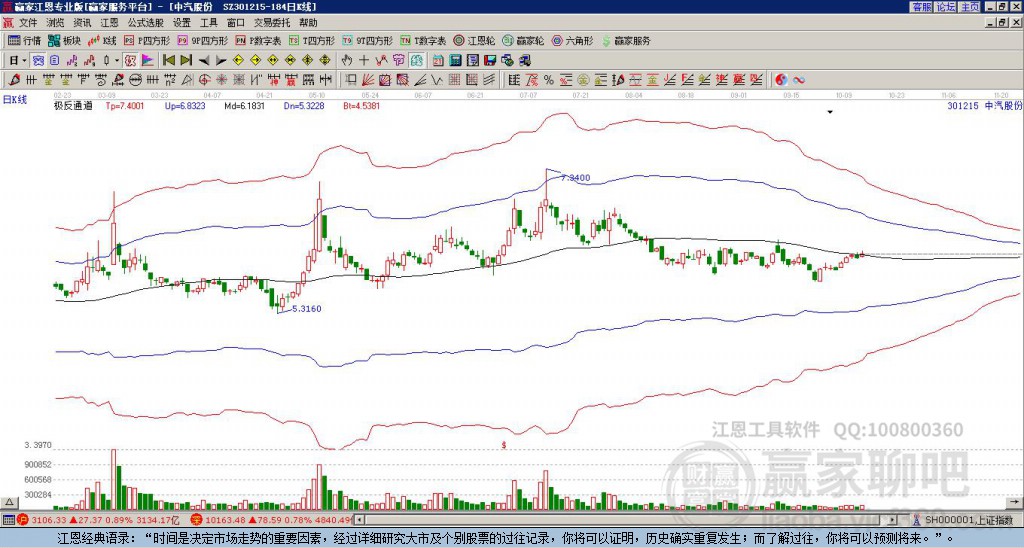
Task: Open the P数字表 tool
Action: point(259,40)
